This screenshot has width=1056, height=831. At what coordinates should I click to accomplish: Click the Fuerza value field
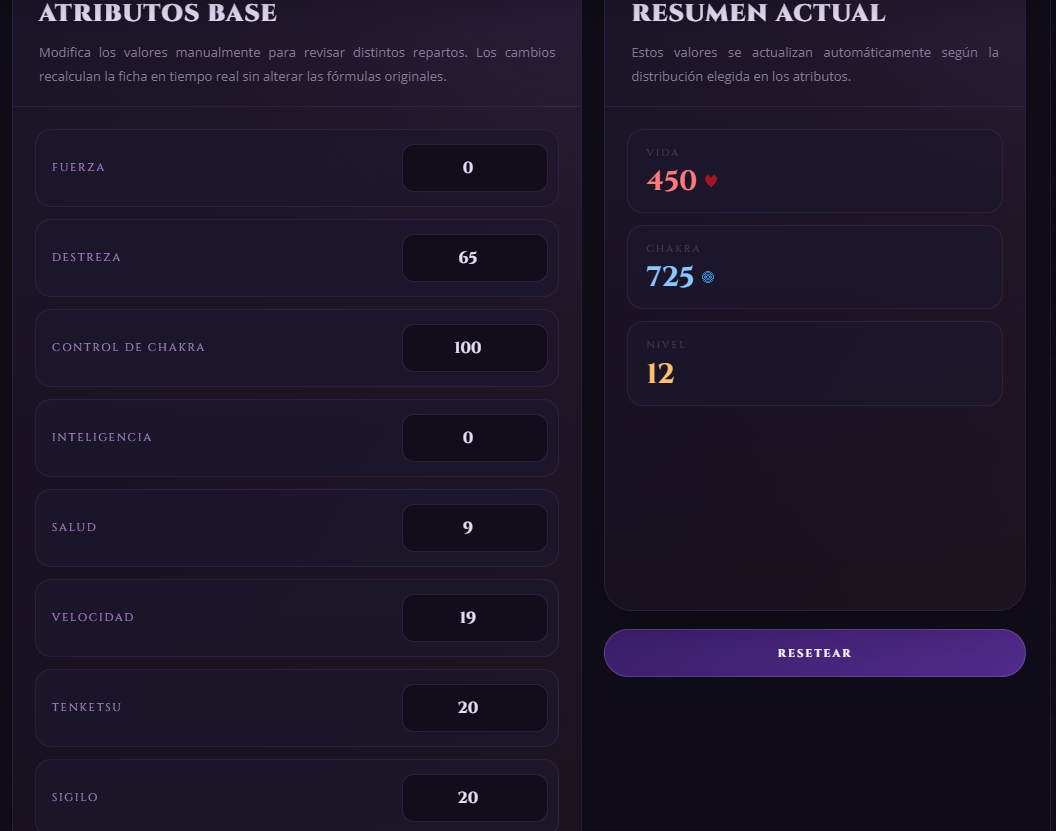tap(475, 168)
